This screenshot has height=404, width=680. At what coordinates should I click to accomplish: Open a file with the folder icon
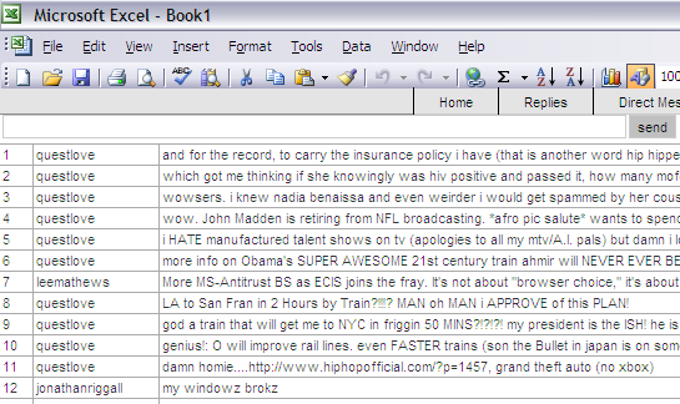[x=52, y=78]
